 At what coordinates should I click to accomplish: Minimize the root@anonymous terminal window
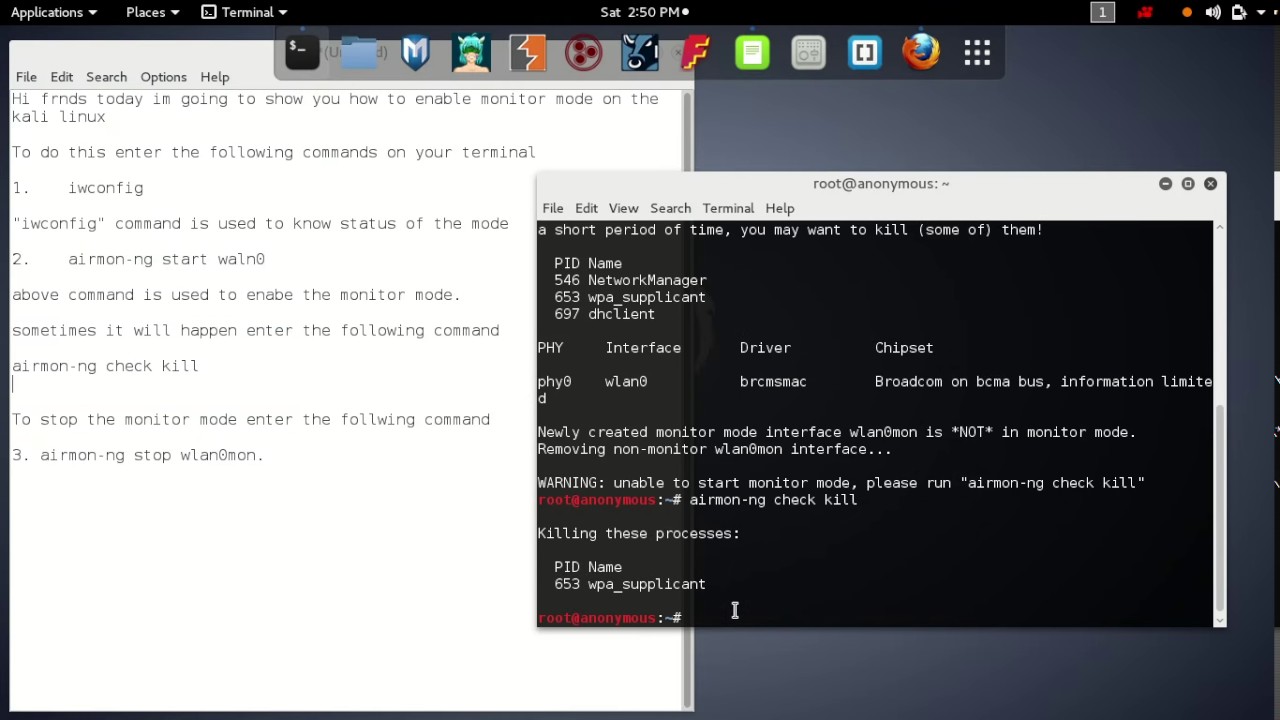click(1165, 184)
